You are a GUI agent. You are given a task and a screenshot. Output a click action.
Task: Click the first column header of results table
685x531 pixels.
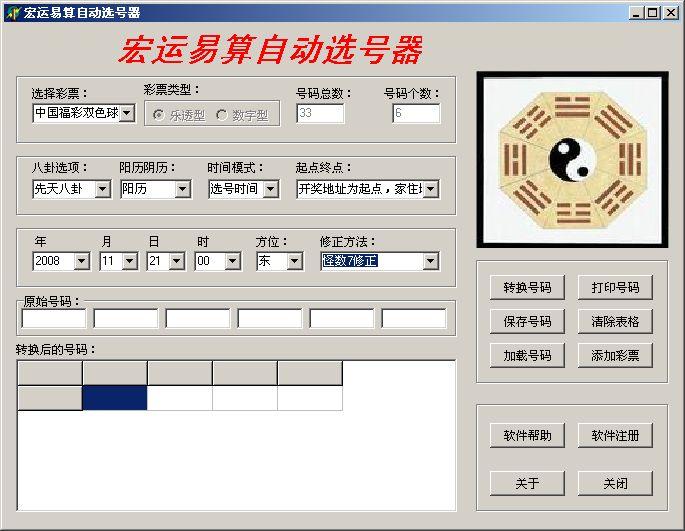tap(50, 373)
